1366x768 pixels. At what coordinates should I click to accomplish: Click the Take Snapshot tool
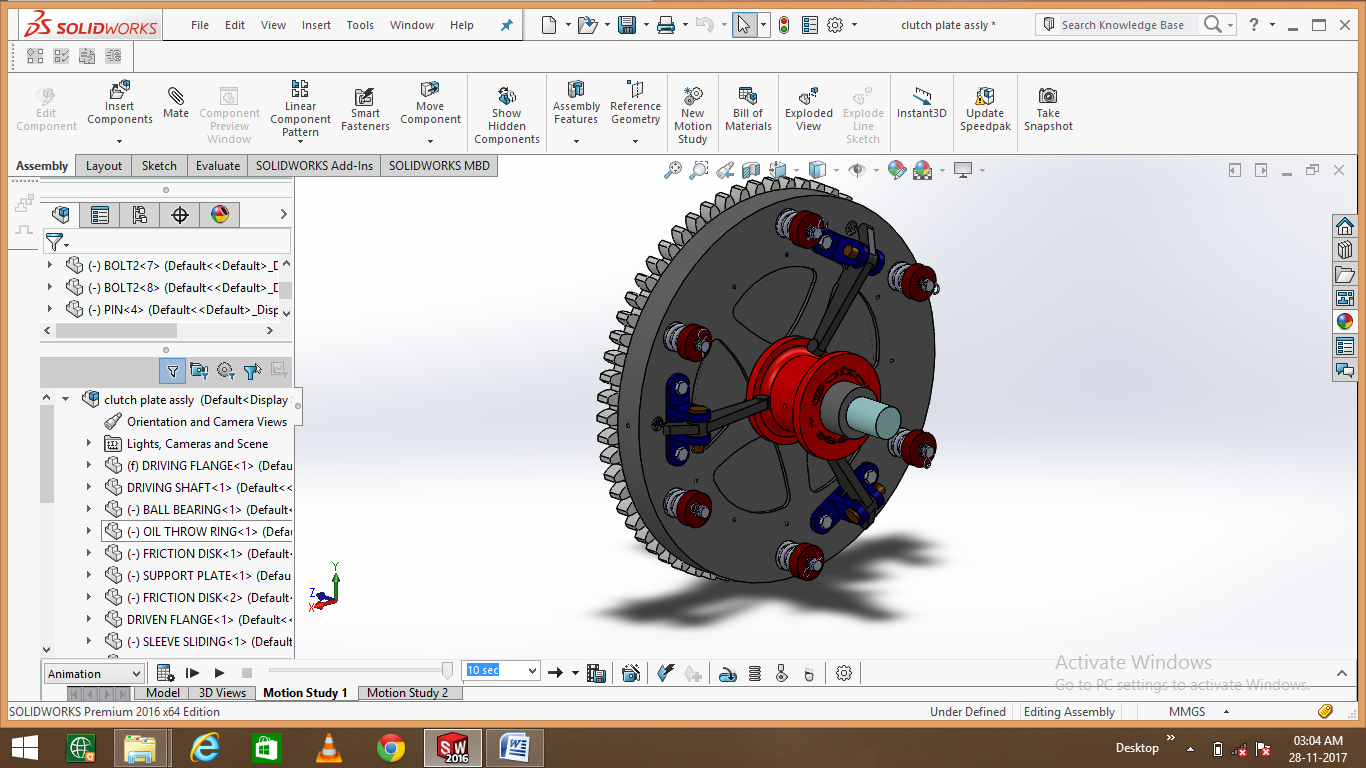click(1047, 105)
